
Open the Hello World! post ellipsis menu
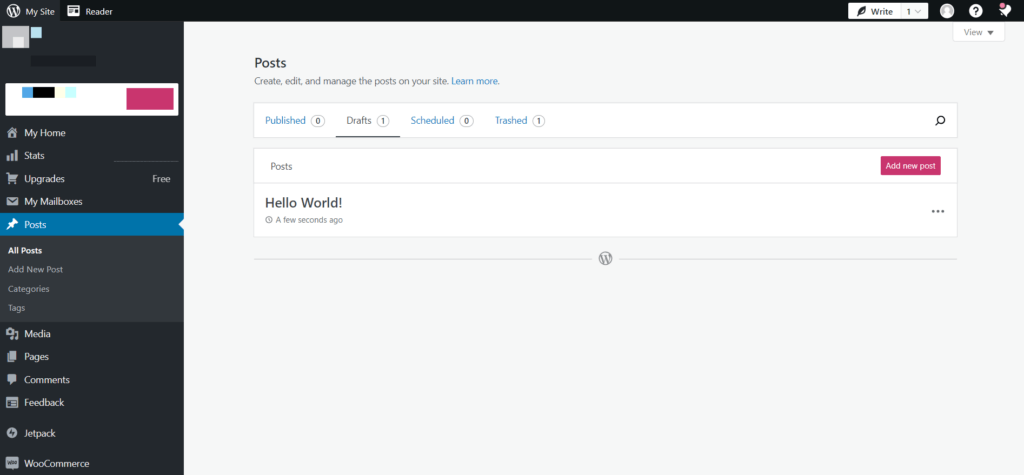click(938, 211)
